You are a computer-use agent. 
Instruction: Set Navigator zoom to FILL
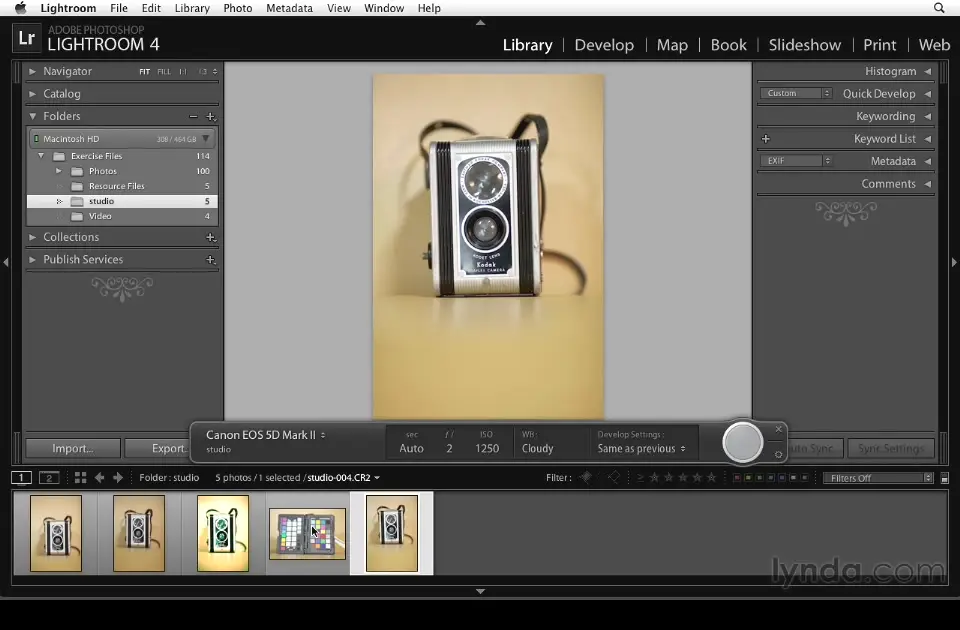[164, 72]
